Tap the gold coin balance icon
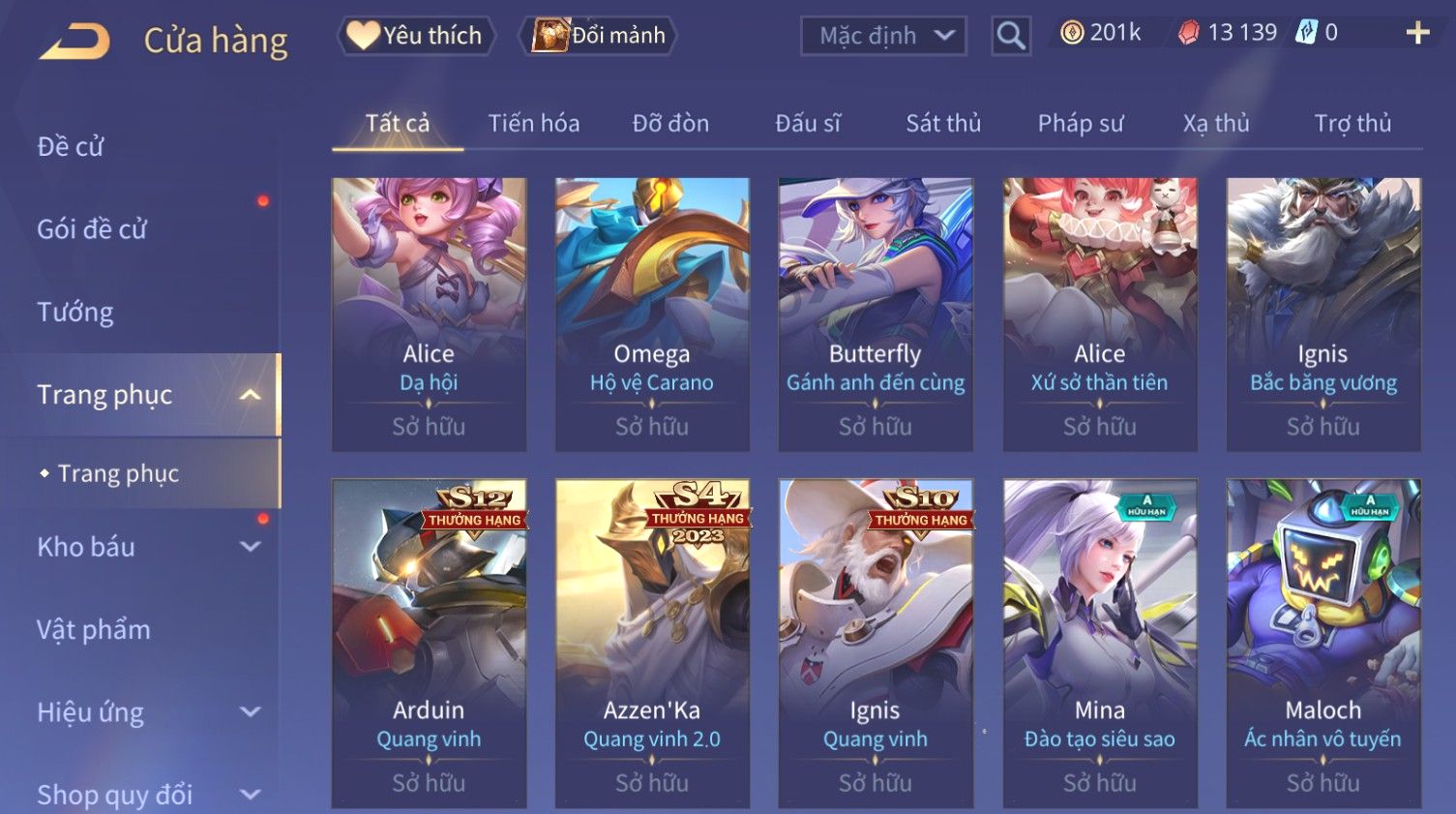Screen dimensions: 1456x814 (x=1071, y=33)
